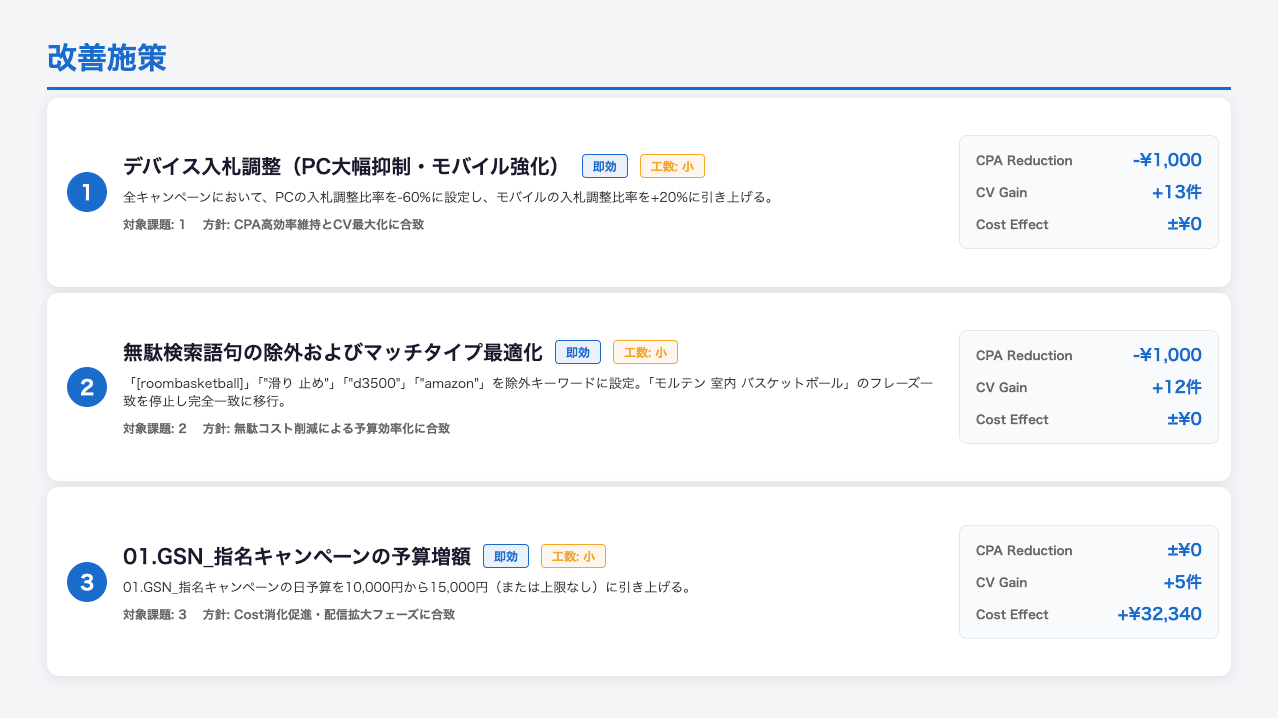Toggle the +¥32,340 Cost Effect value
The width and height of the screenshot is (1278, 718).
(1161, 614)
